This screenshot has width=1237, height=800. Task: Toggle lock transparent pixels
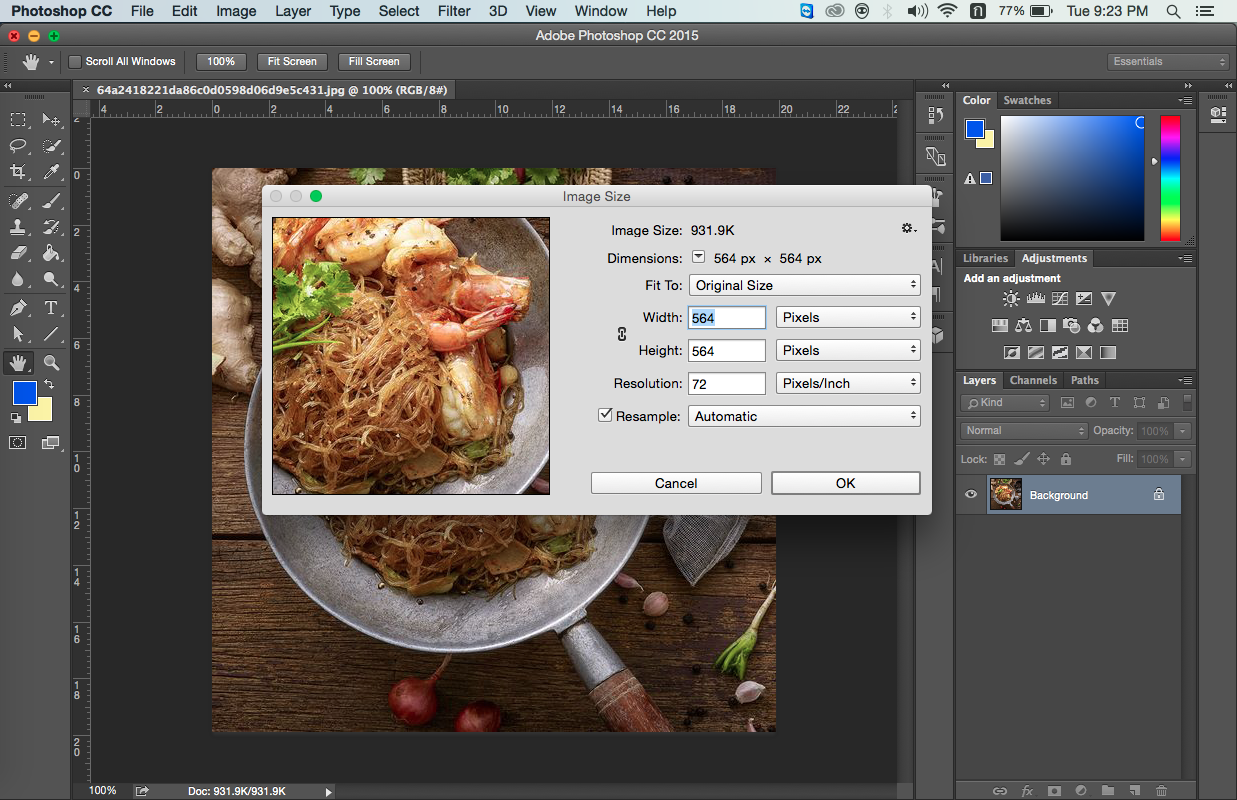click(x=998, y=459)
